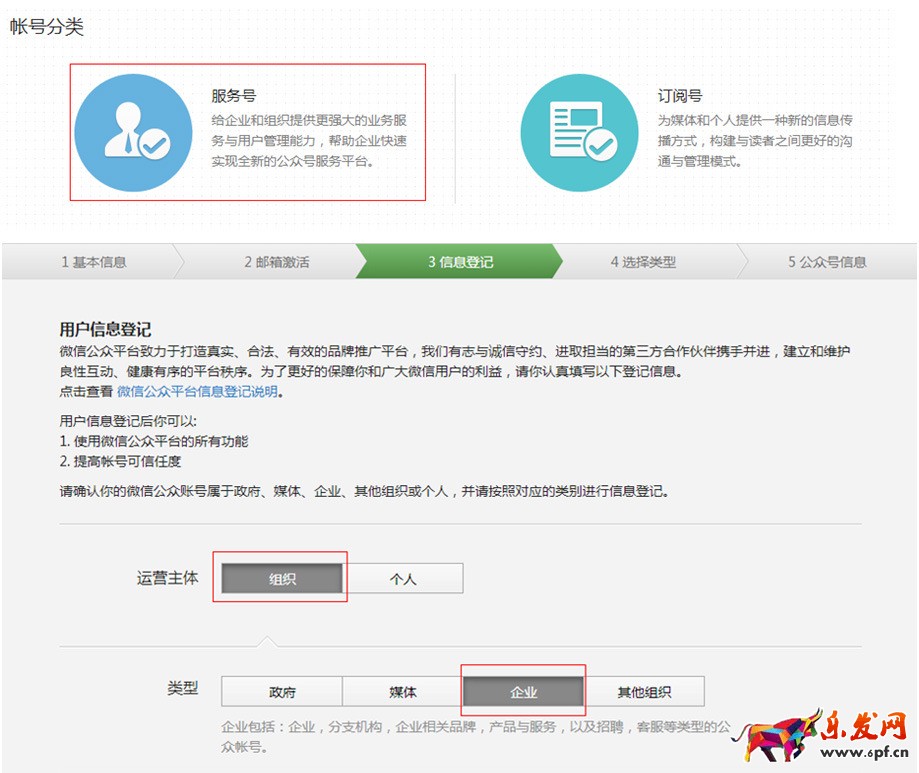Click the text 2. 提高帐号可信任度
Image resolution: width=919 pixels, height=773 pixels.
pyautogui.click(x=120, y=462)
